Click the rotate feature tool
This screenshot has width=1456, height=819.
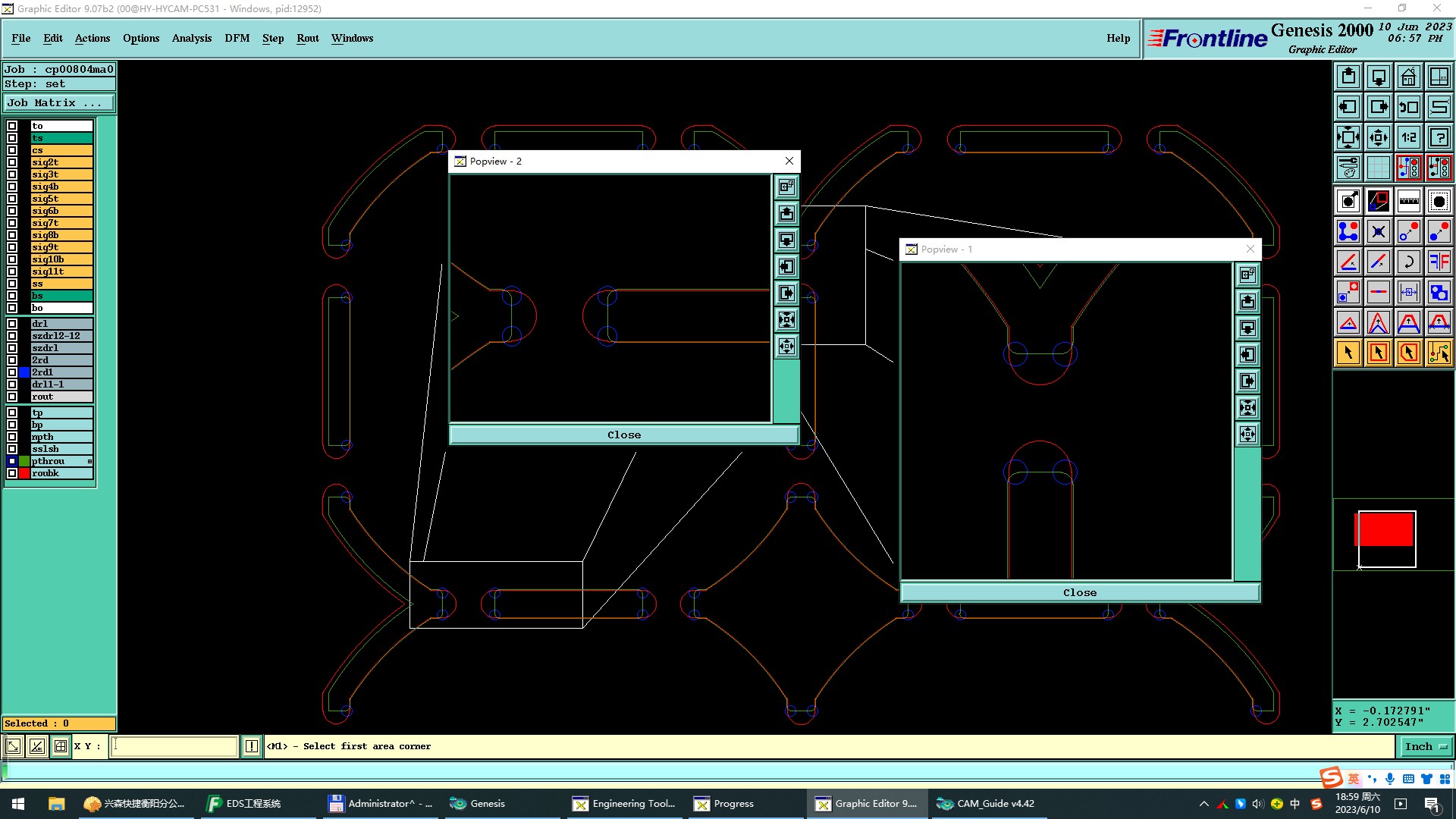point(1408,262)
